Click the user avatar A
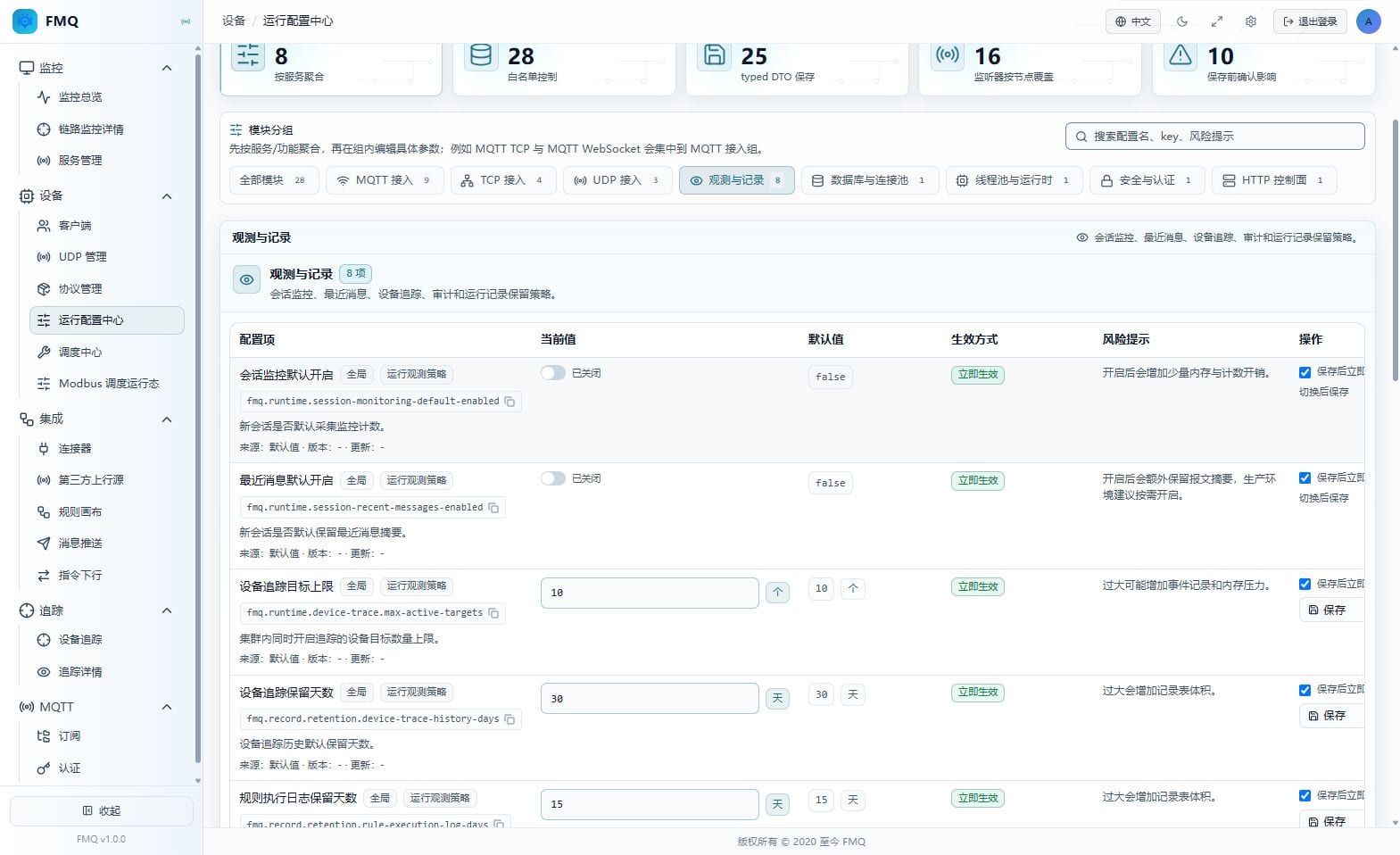The image size is (1400, 855). [1368, 21]
